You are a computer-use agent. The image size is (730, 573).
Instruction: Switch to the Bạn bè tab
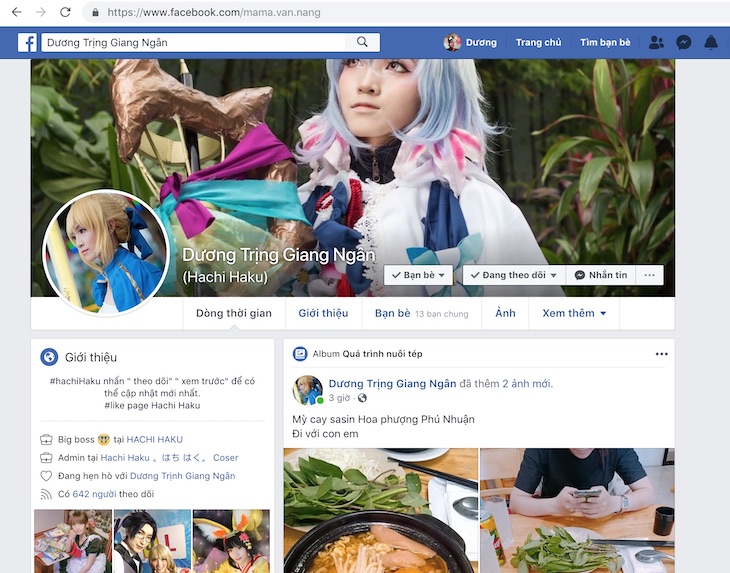pos(421,313)
